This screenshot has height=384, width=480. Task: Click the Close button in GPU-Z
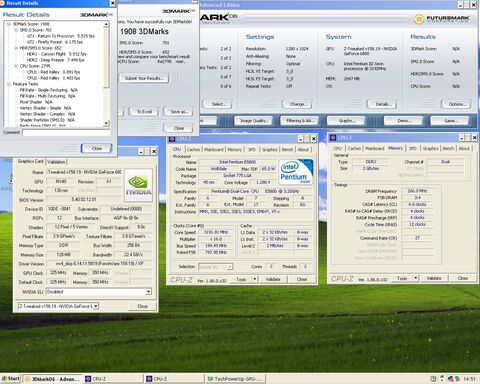[x=142, y=306]
